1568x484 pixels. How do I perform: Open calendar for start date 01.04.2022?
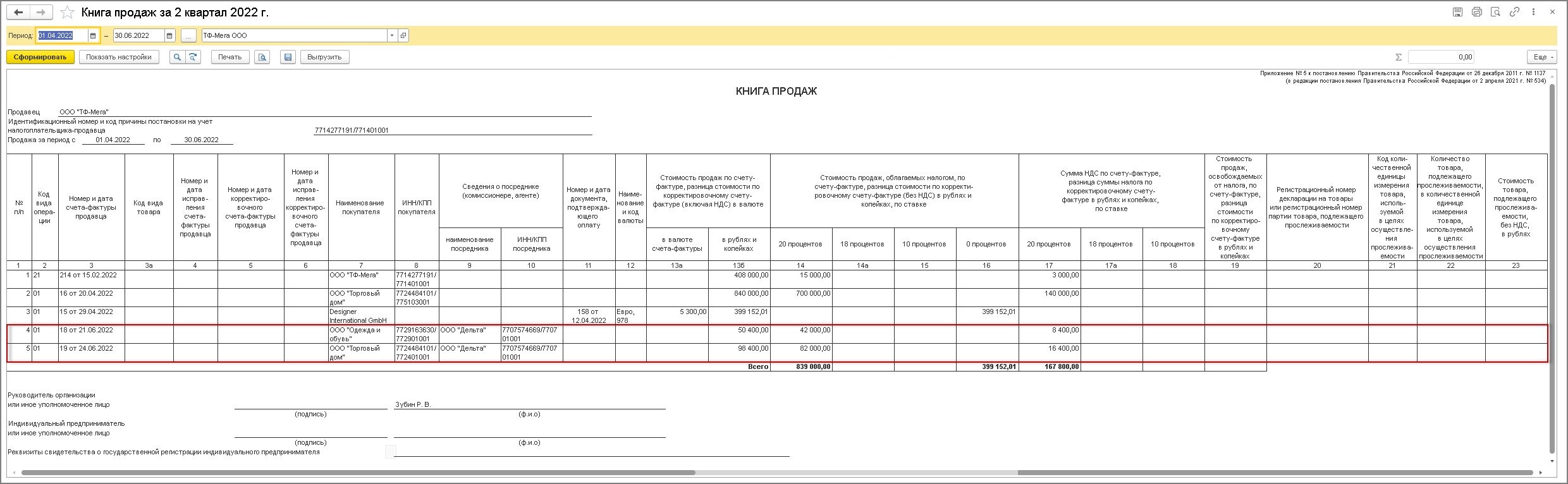[x=93, y=36]
